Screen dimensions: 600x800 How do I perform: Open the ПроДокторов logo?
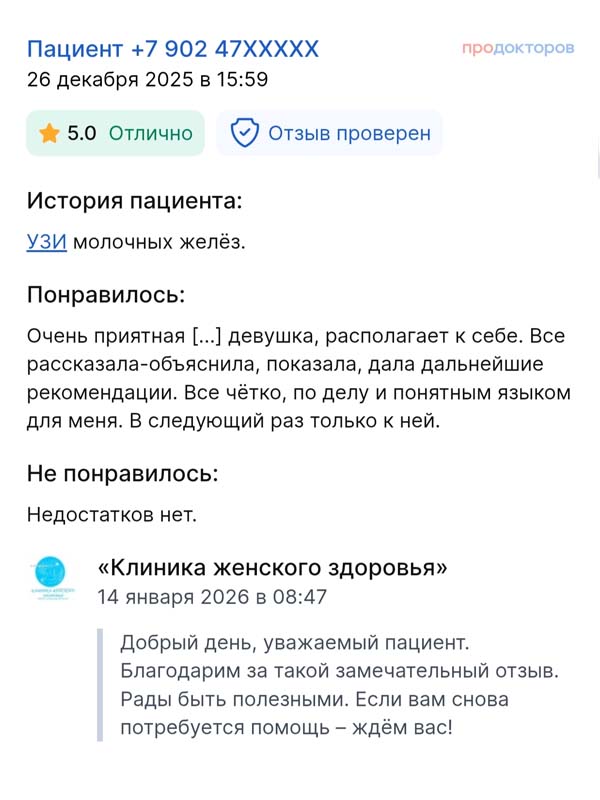518,48
